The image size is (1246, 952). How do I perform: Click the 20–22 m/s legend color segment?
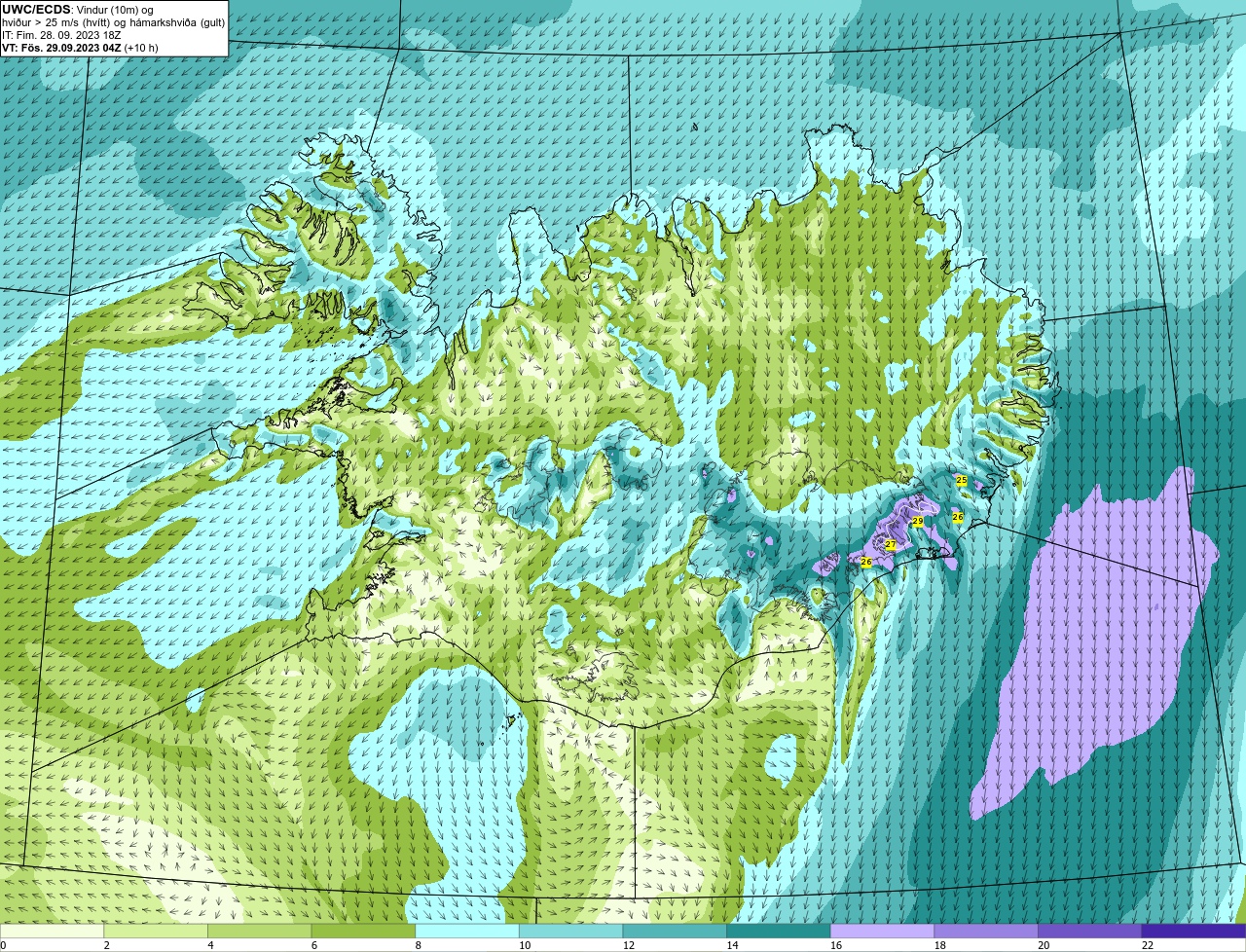click(x=1089, y=931)
